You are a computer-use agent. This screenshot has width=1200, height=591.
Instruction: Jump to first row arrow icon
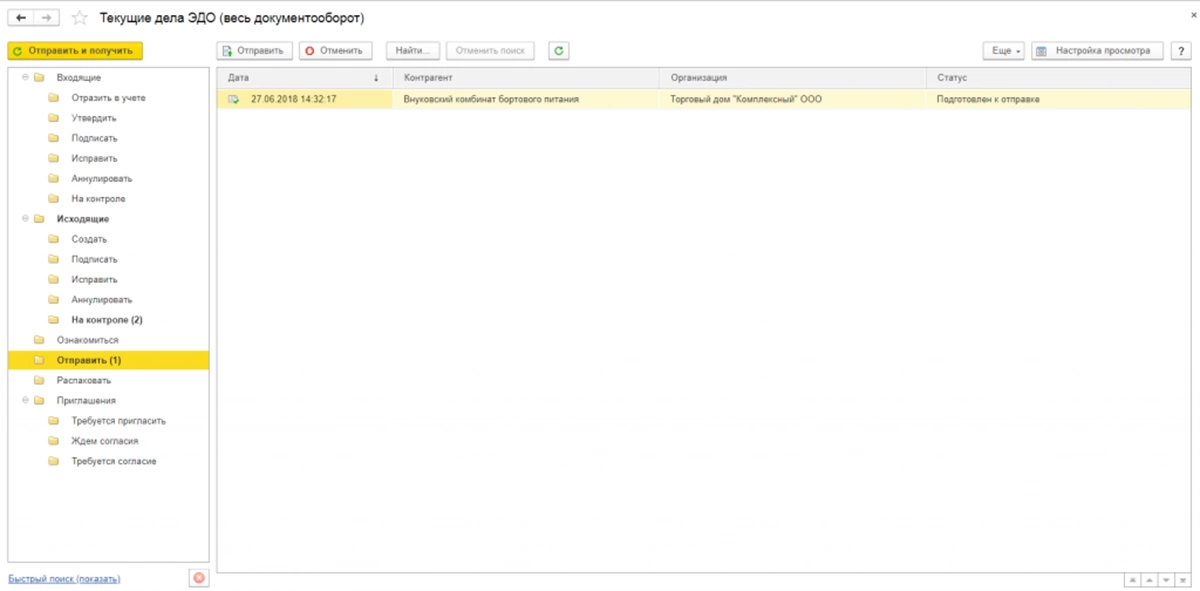click(1132, 580)
